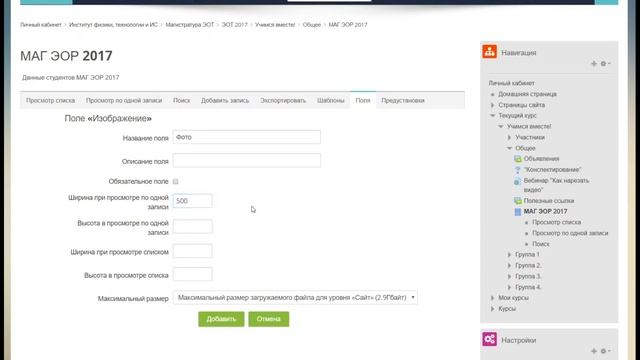Collapse Общее tree node
Image resolution: width=640 pixels, height=360 pixels.
(509, 148)
